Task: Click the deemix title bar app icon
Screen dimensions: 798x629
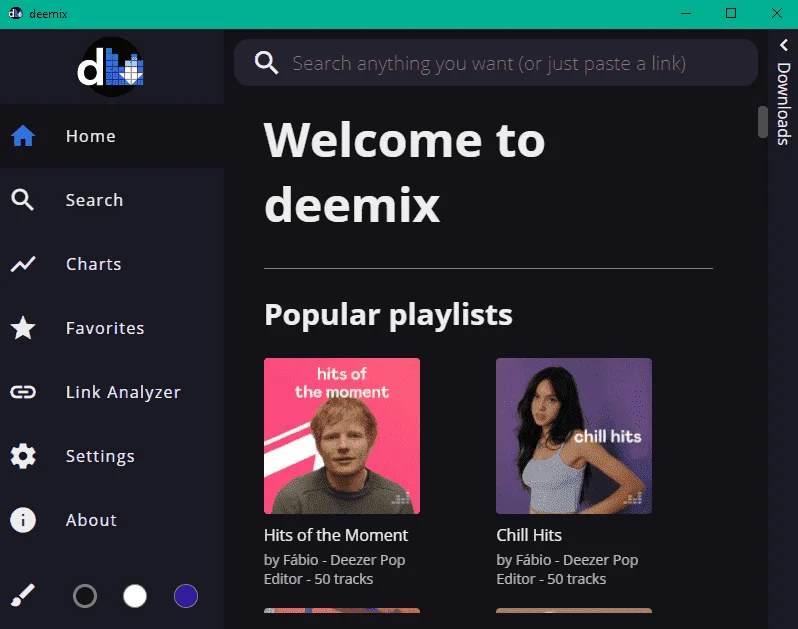Action: tap(16, 13)
